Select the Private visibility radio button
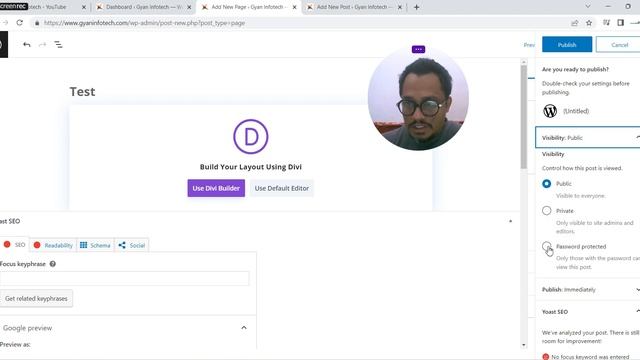 click(547, 211)
